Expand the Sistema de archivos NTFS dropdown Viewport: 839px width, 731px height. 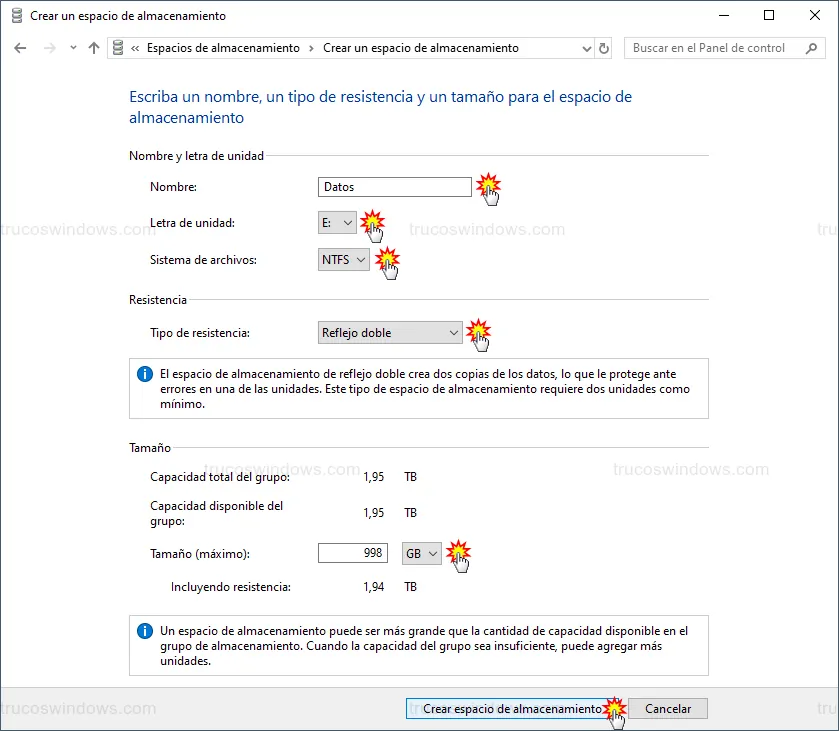344,260
